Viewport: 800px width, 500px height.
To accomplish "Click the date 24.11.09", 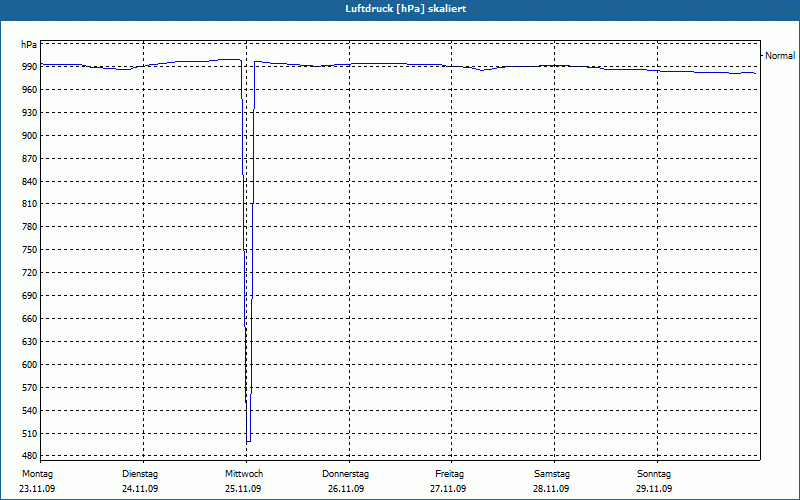I will (140, 489).
